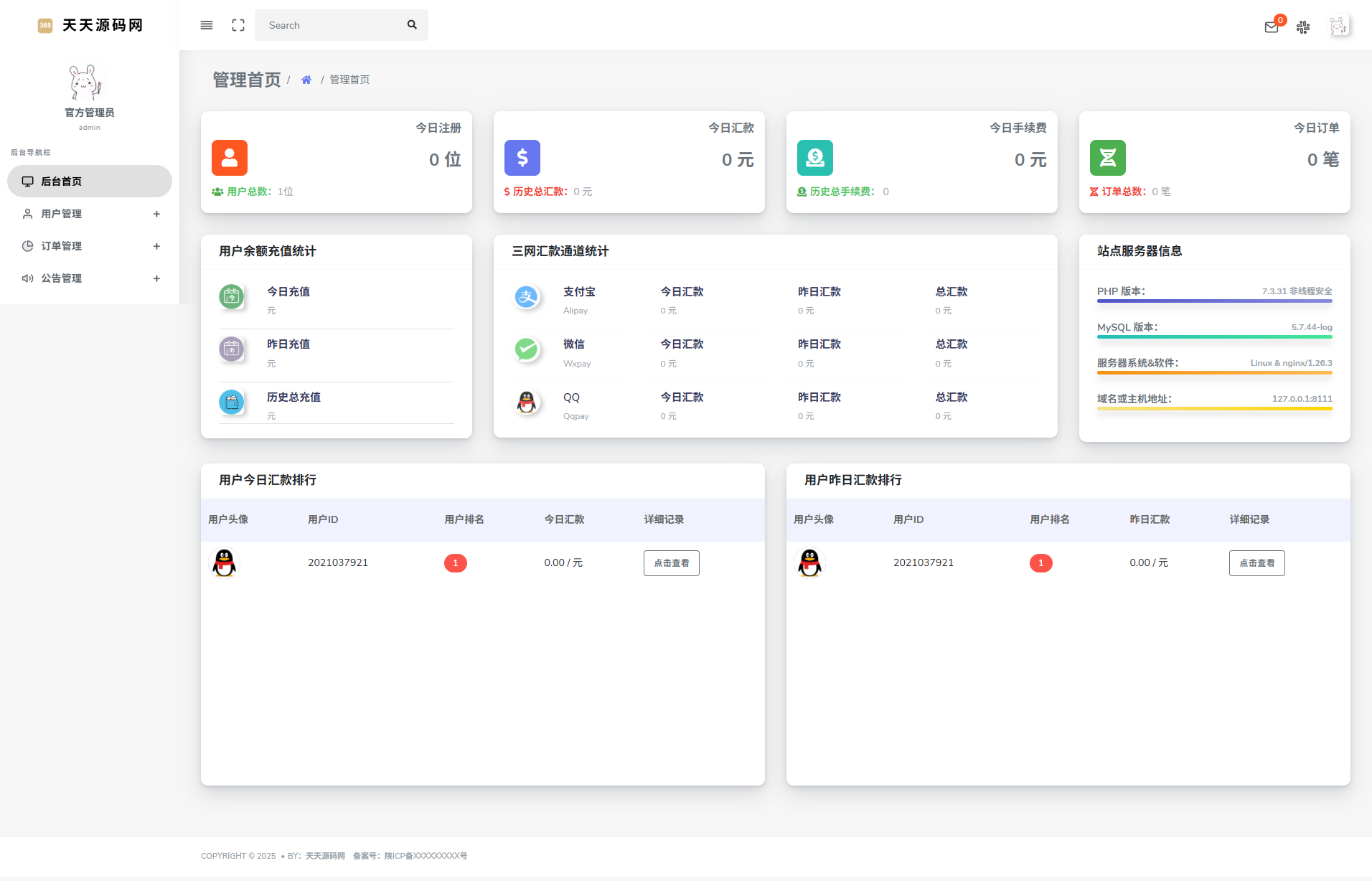Image resolution: width=1372 pixels, height=881 pixels.
Task: Click the orange user icon on 今日注册 card
Action: click(x=230, y=157)
